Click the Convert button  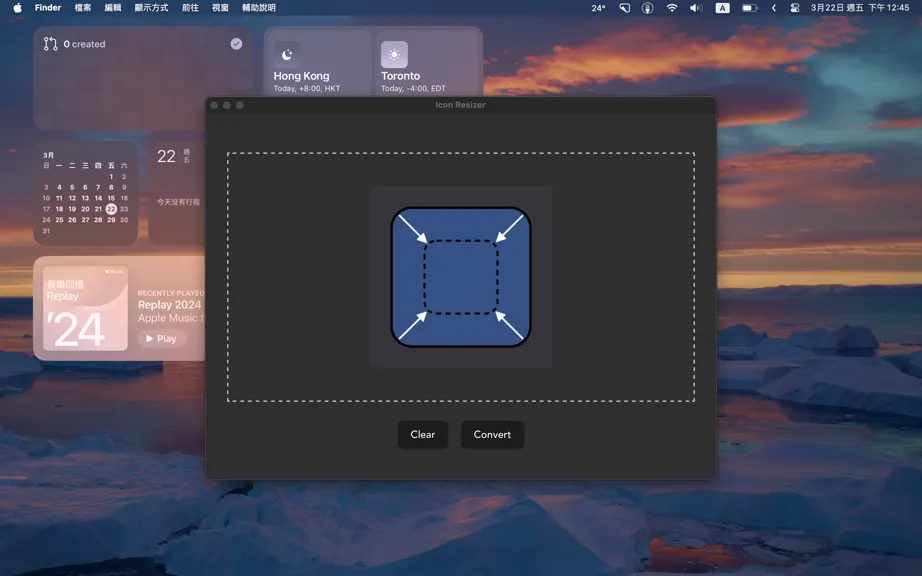pyautogui.click(x=492, y=434)
